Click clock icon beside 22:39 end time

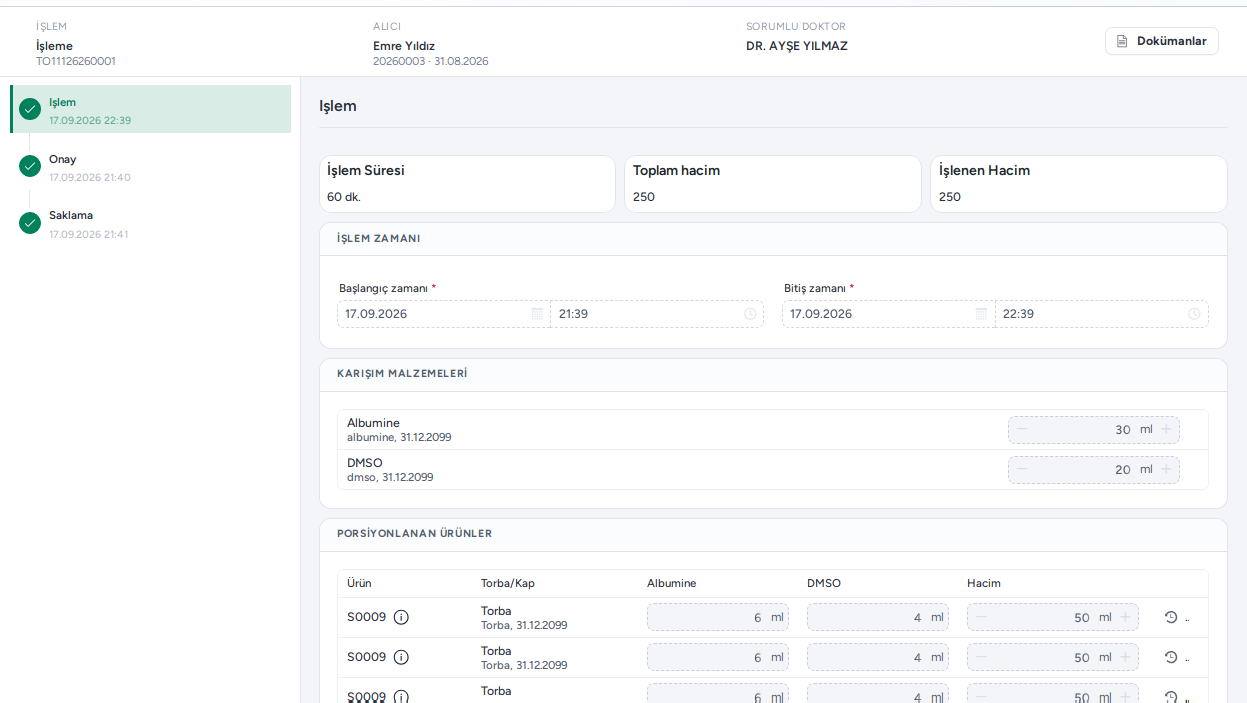pyautogui.click(x=1194, y=314)
